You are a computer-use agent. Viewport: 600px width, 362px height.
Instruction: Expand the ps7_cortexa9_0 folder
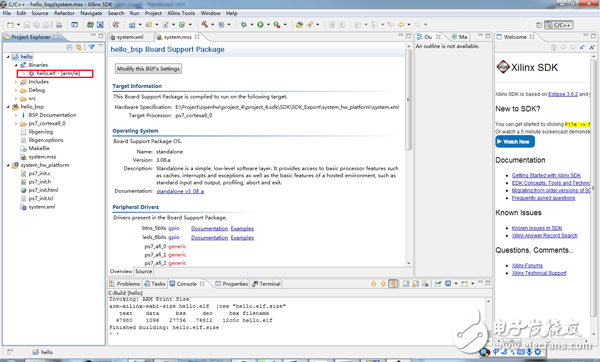16,124
